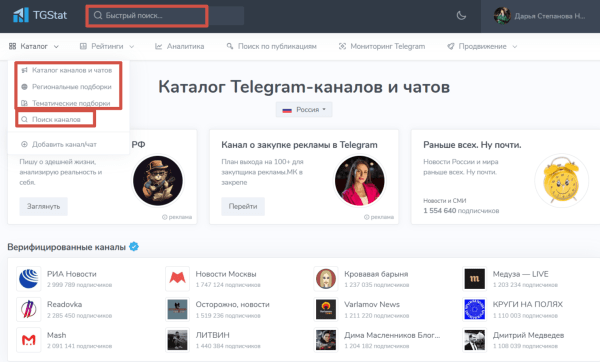Open the Varlamov News channel link
Screen dimensions: 600x362
(x=372, y=305)
